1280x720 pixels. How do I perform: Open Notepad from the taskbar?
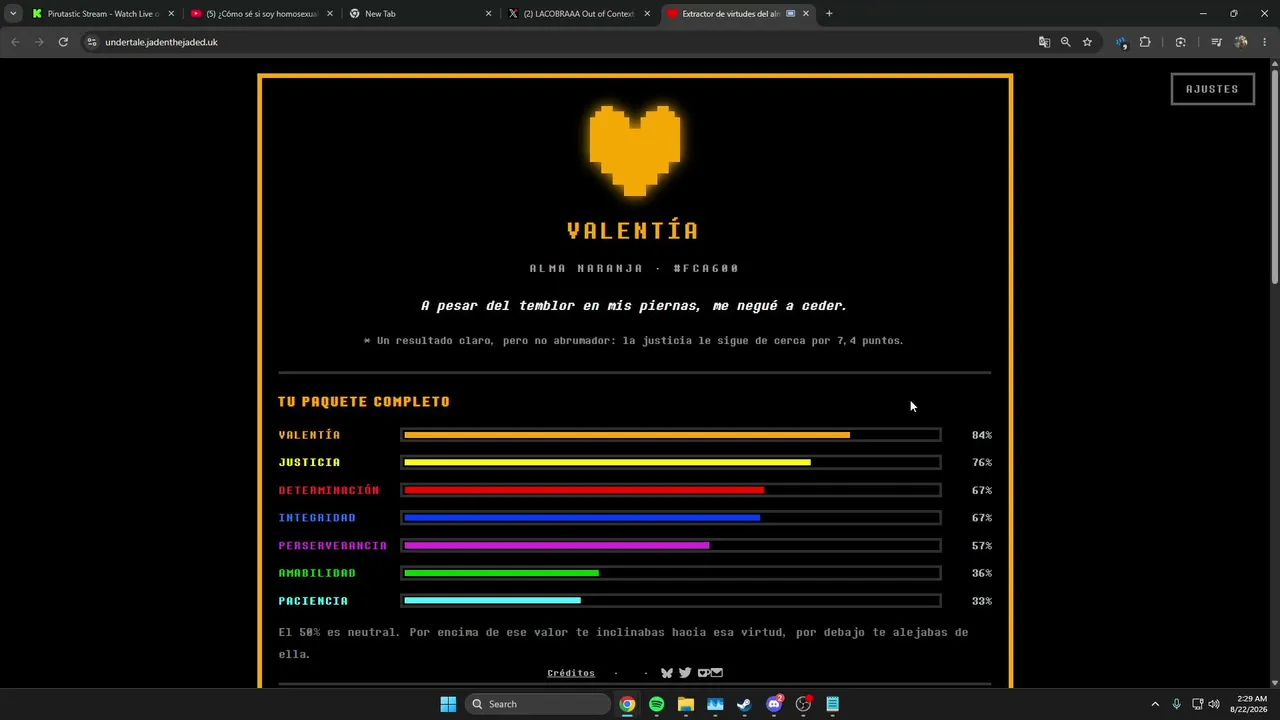click(x=832, y=704)
